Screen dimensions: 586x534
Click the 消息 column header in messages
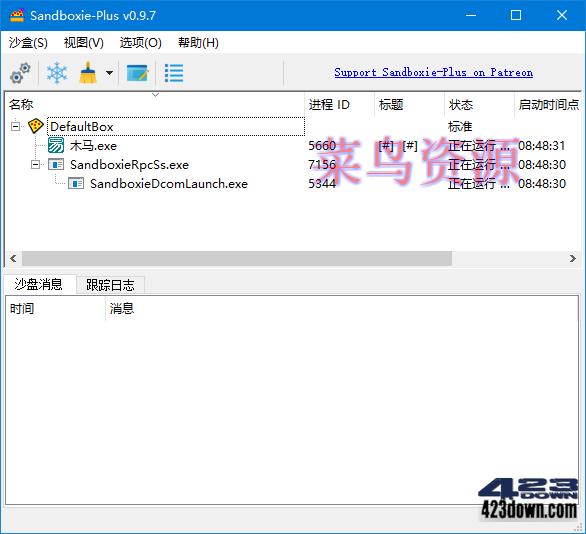tap(342, 309)
